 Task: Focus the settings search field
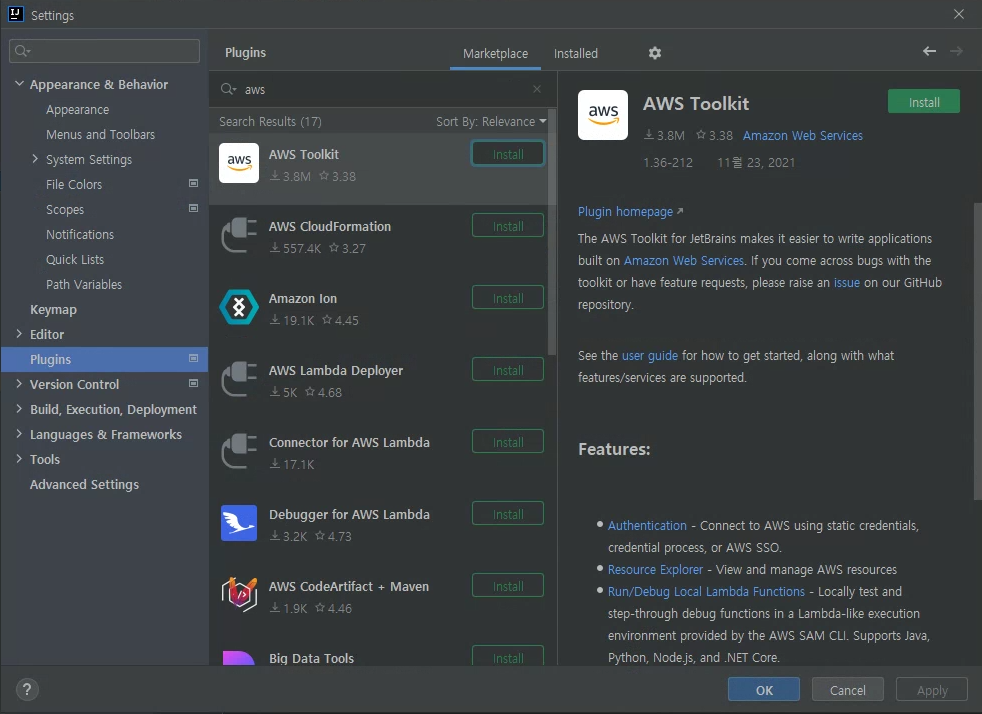(x=105, y=51)
